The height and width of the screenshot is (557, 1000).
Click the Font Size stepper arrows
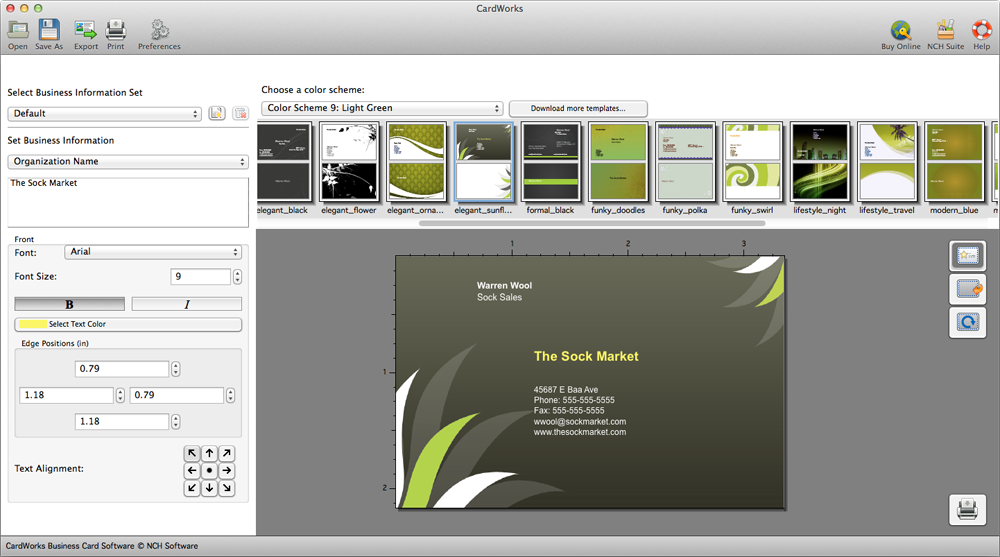click(x=237, y=277)
